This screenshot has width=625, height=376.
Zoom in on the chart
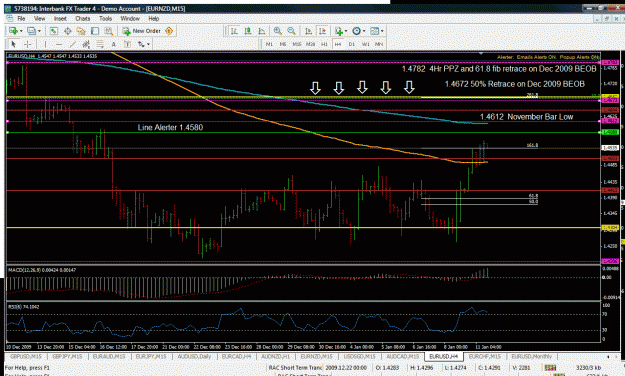[x=278, y=31]
